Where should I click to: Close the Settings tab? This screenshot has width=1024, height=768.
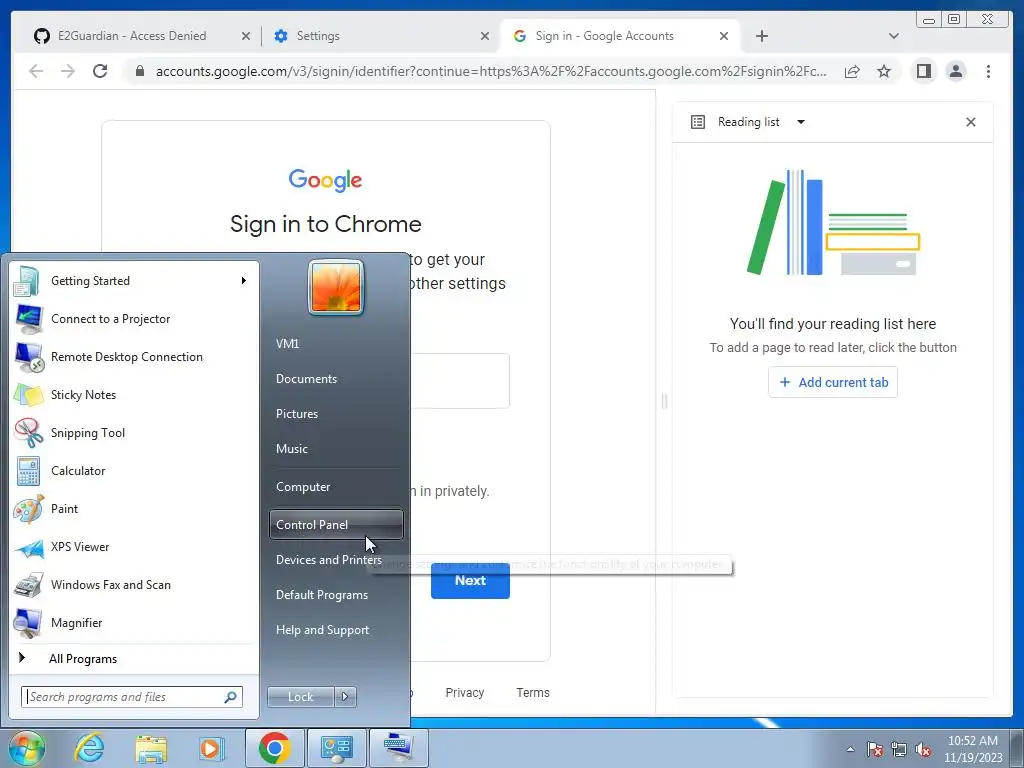coord(485,36)
